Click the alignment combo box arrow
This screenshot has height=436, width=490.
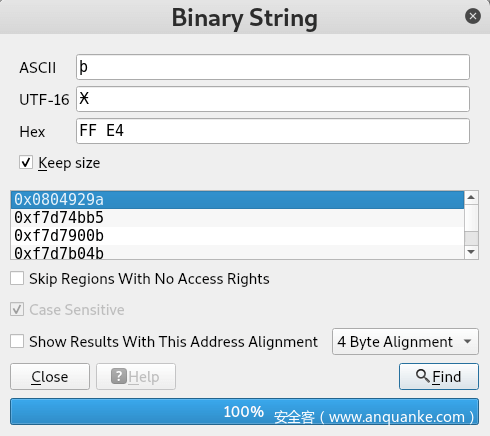tap(468, 342)
